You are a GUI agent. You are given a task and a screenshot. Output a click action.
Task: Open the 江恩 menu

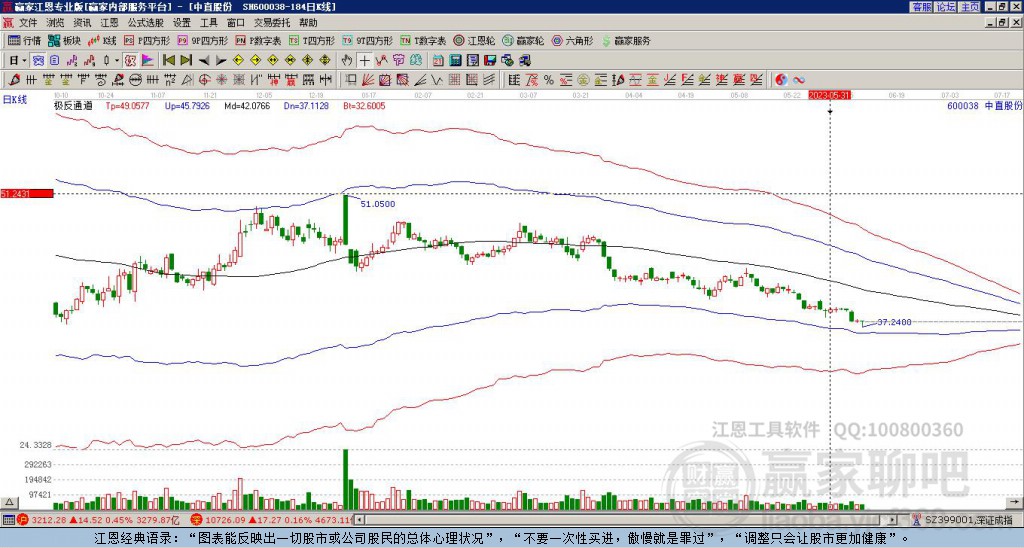click(109, 23)
